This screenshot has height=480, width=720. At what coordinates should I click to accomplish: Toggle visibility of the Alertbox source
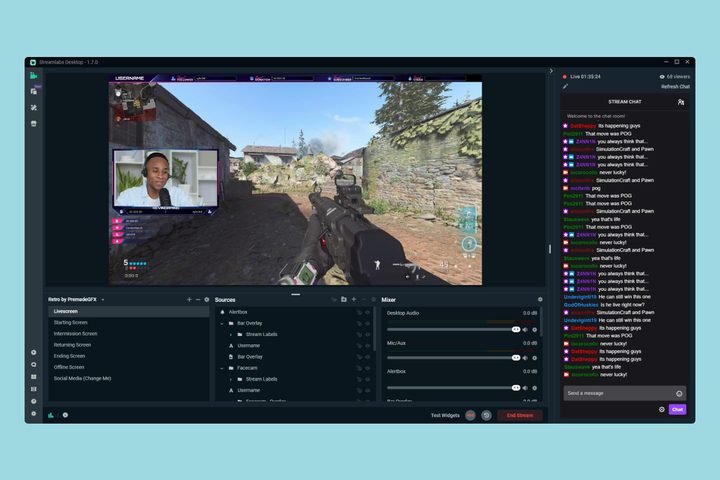pyautogui.click(x=367, y=312)
